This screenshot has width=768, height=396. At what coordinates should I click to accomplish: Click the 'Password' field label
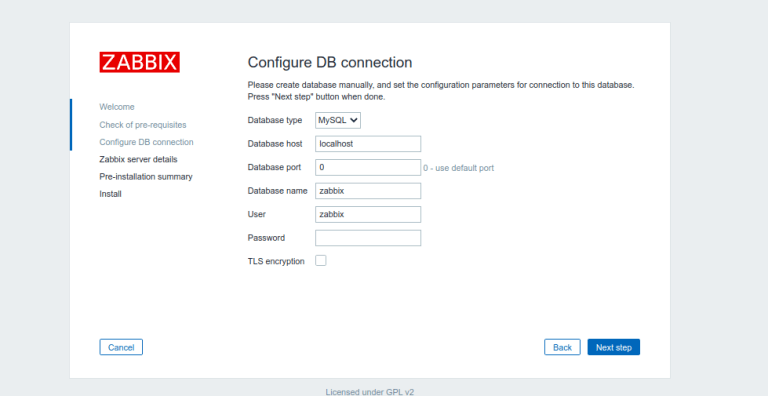point(266,238)
